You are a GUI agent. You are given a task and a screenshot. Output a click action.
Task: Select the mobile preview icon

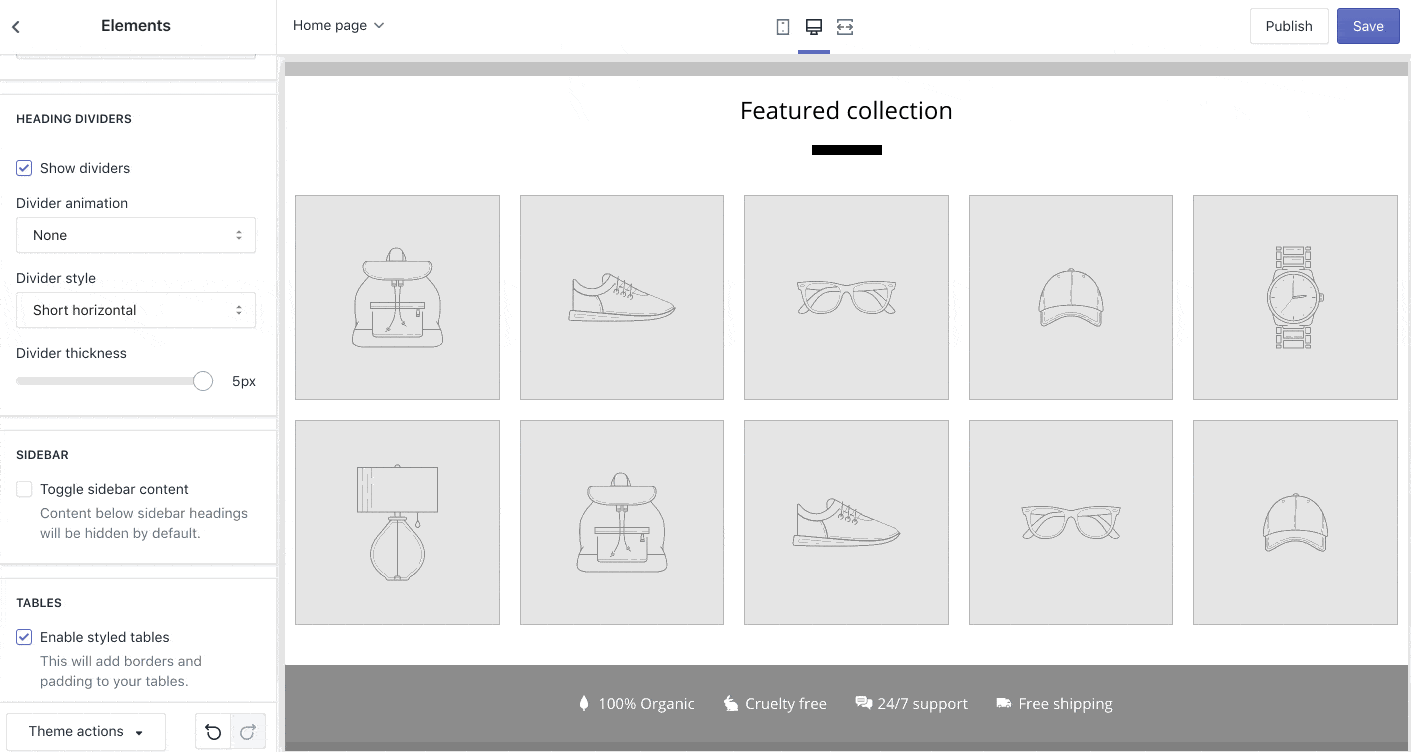(782, 26)
